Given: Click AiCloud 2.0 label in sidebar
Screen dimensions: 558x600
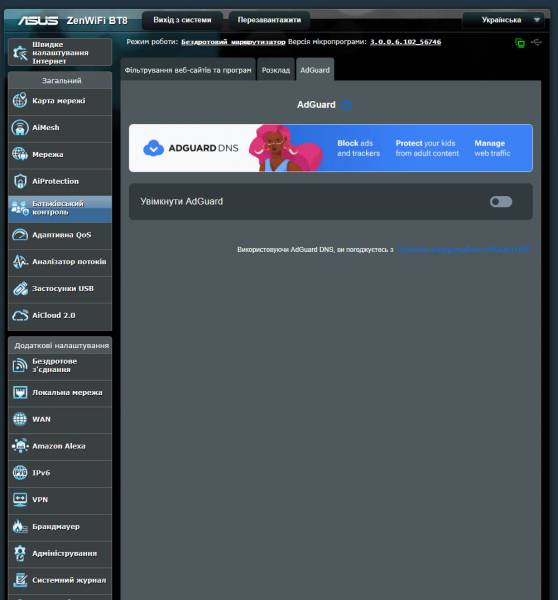Looking at the screenshot, I should tap(54, 315).
